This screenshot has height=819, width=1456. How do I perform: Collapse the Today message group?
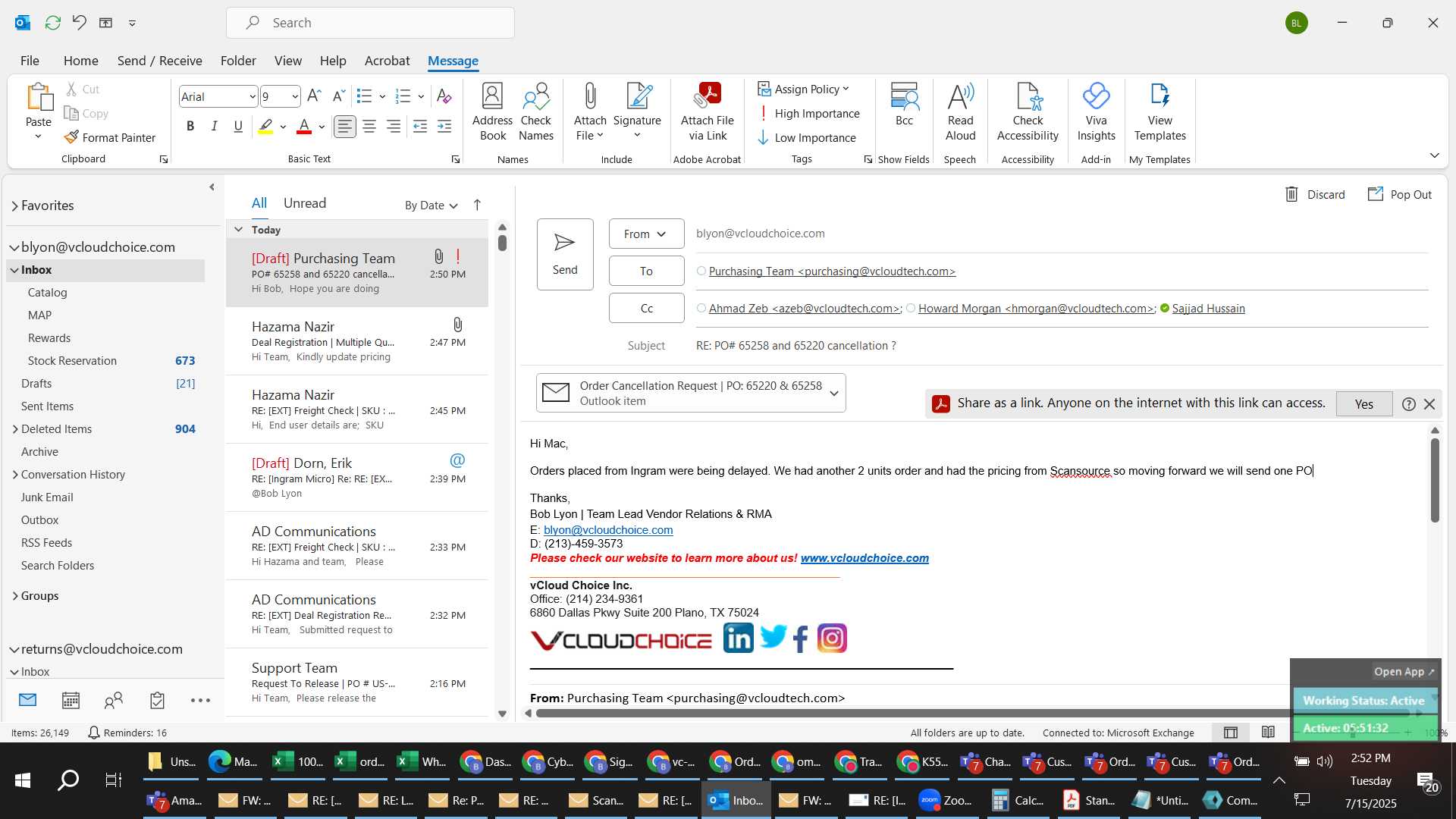click(x=238, y=229)
